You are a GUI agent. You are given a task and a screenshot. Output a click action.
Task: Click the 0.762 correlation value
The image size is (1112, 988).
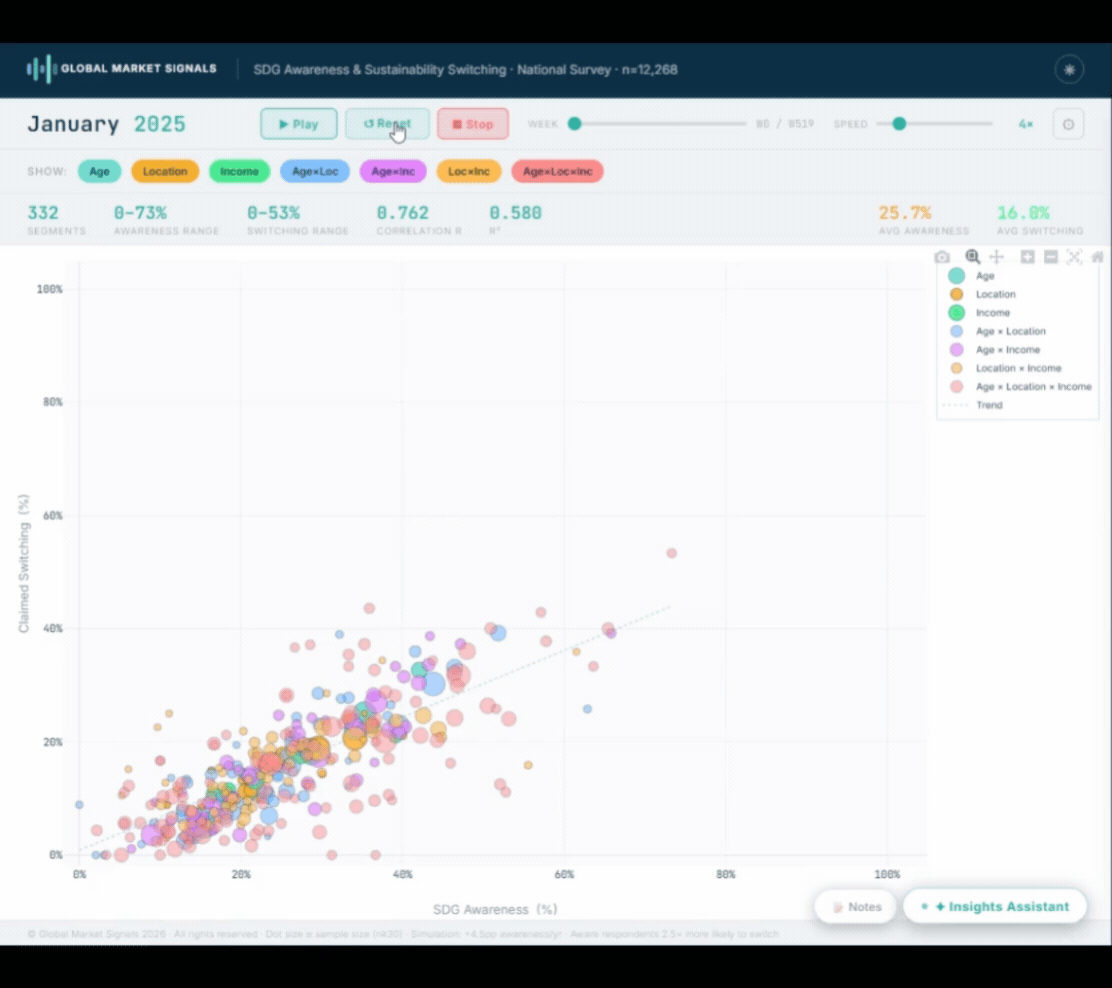(x=402, y=213)
